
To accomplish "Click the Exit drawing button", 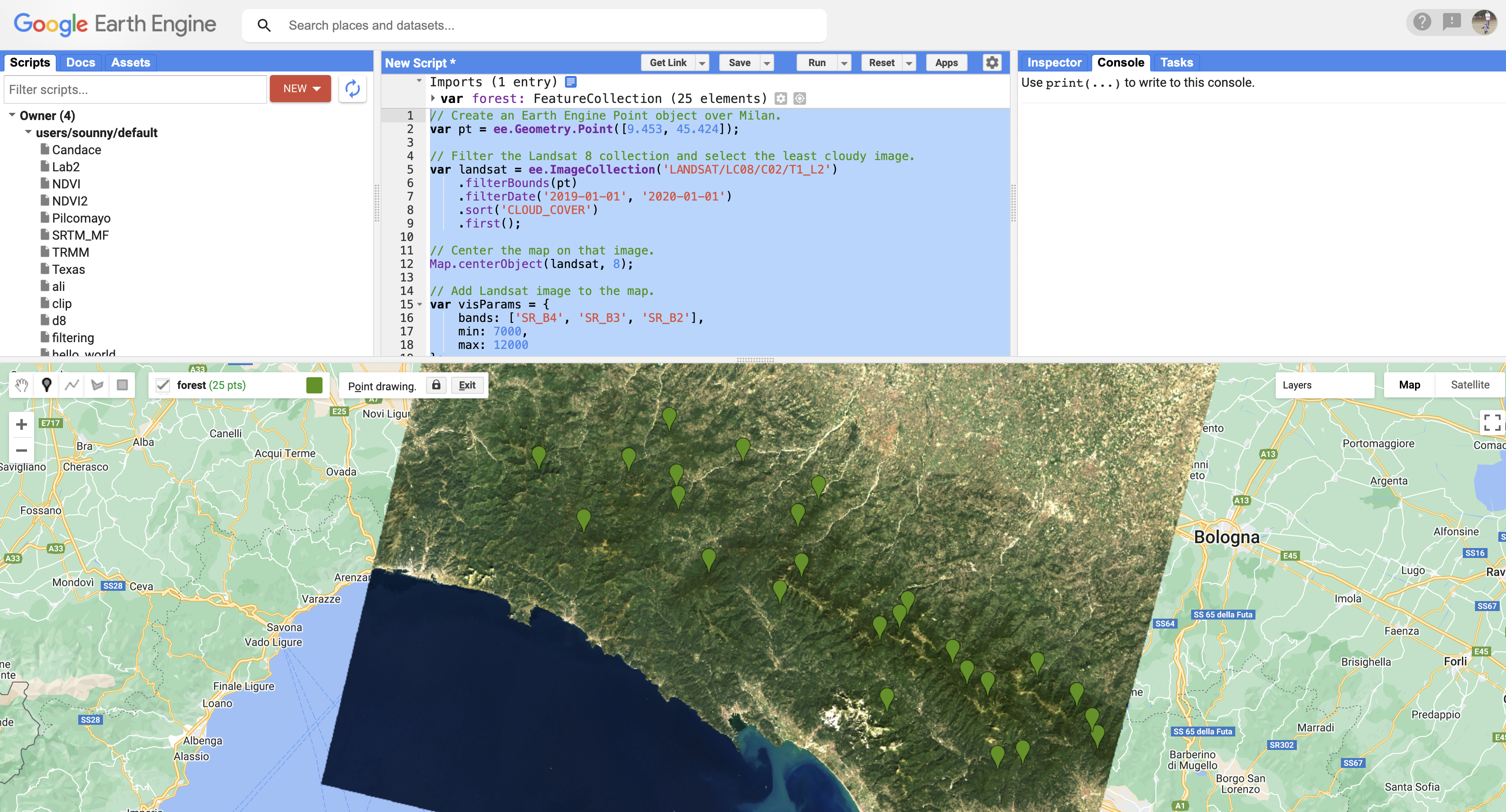I will (x=466, y=386).
